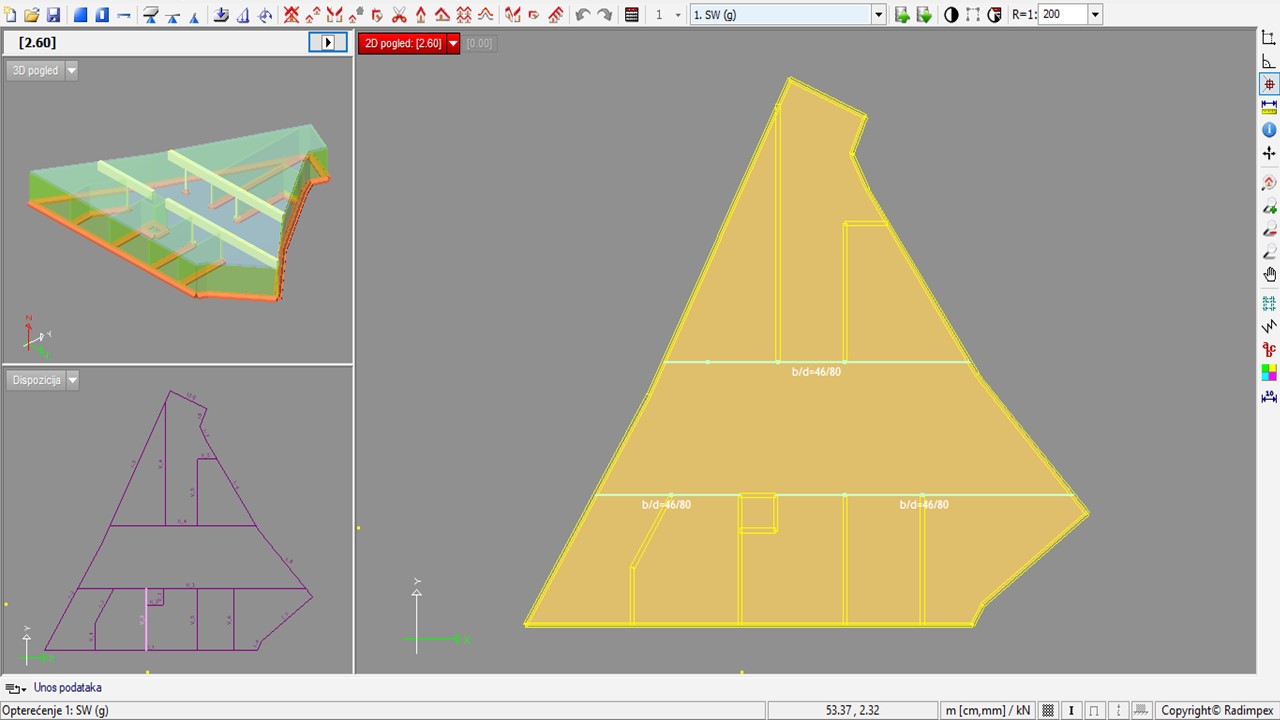Viewport: 1280px width, 720px height.
Task: Click the Save file diskette icon
Action: (x=53, y=15)
